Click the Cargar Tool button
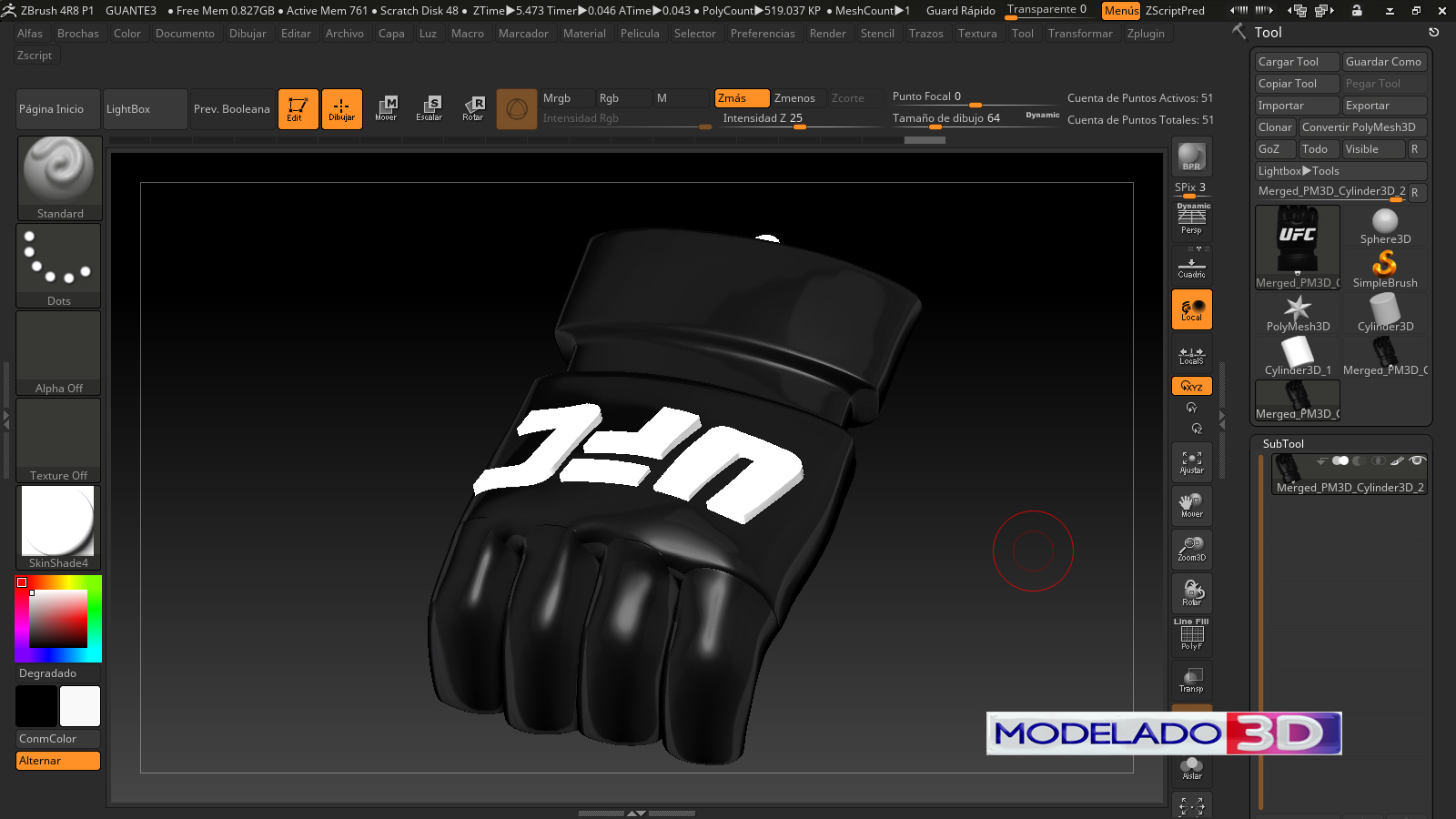 [x=1298, y=62]
